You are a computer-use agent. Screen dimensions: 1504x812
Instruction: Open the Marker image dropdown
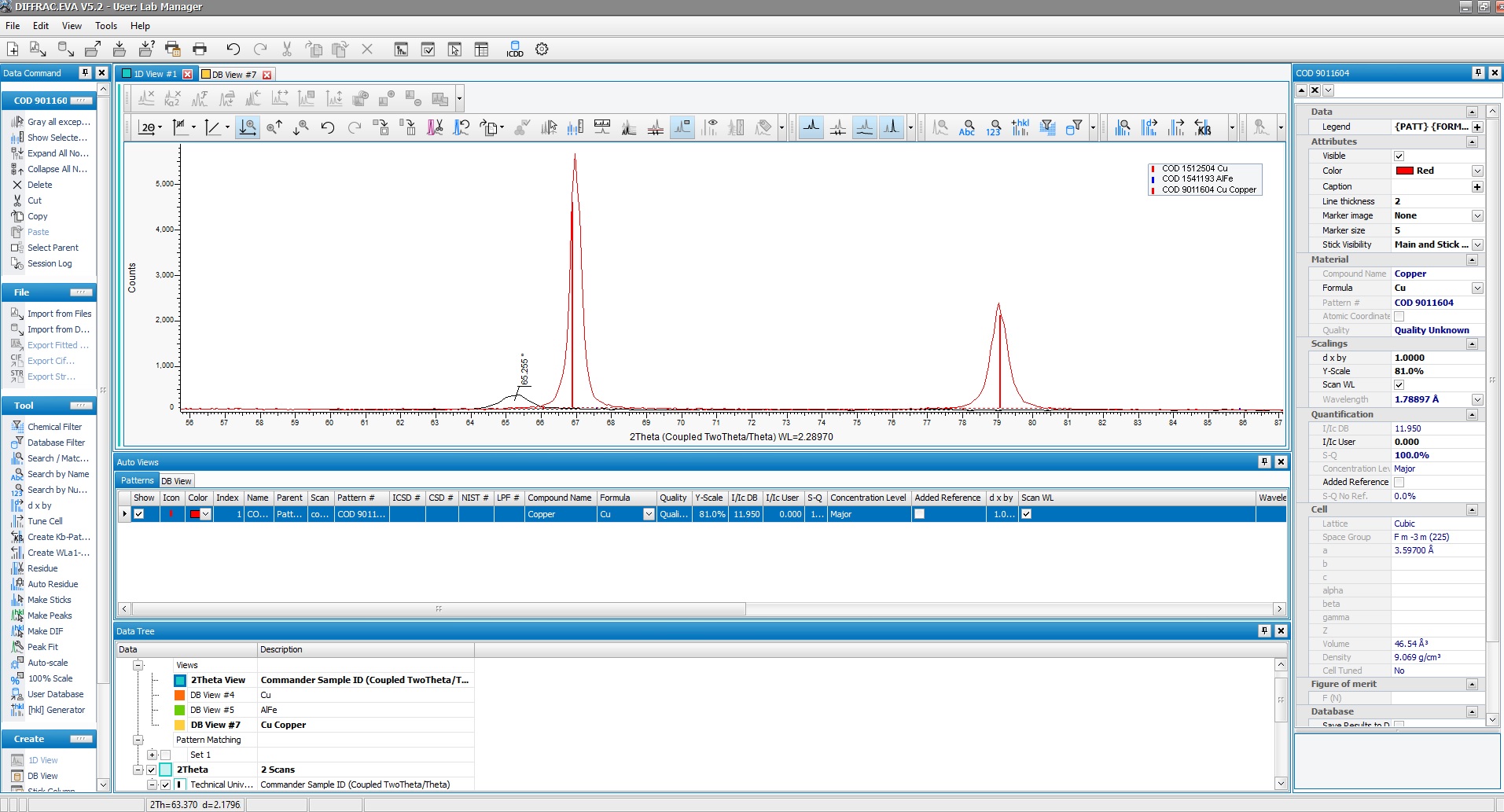tap(1477, 215)
